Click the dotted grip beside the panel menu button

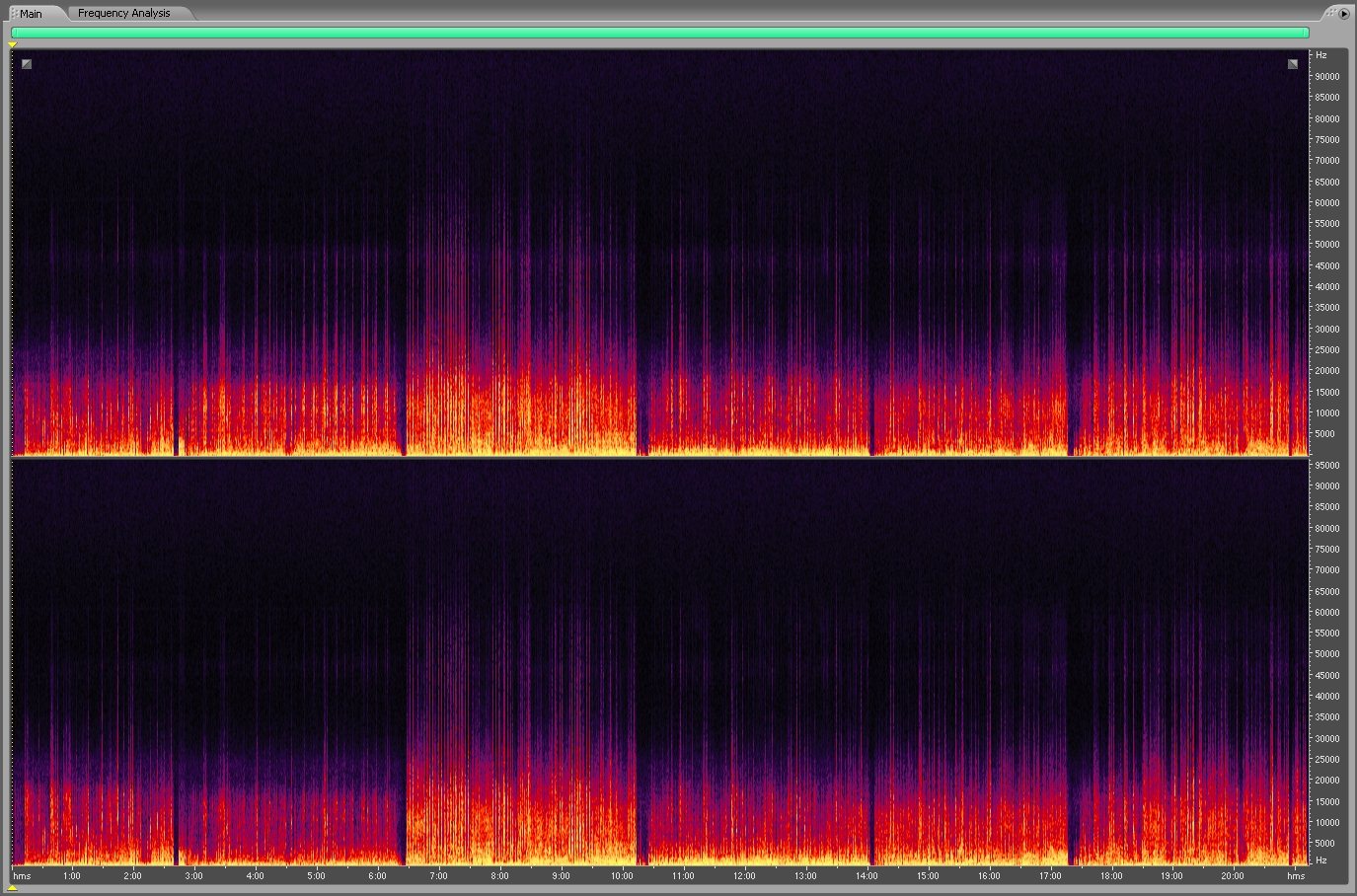point(1331,13)
